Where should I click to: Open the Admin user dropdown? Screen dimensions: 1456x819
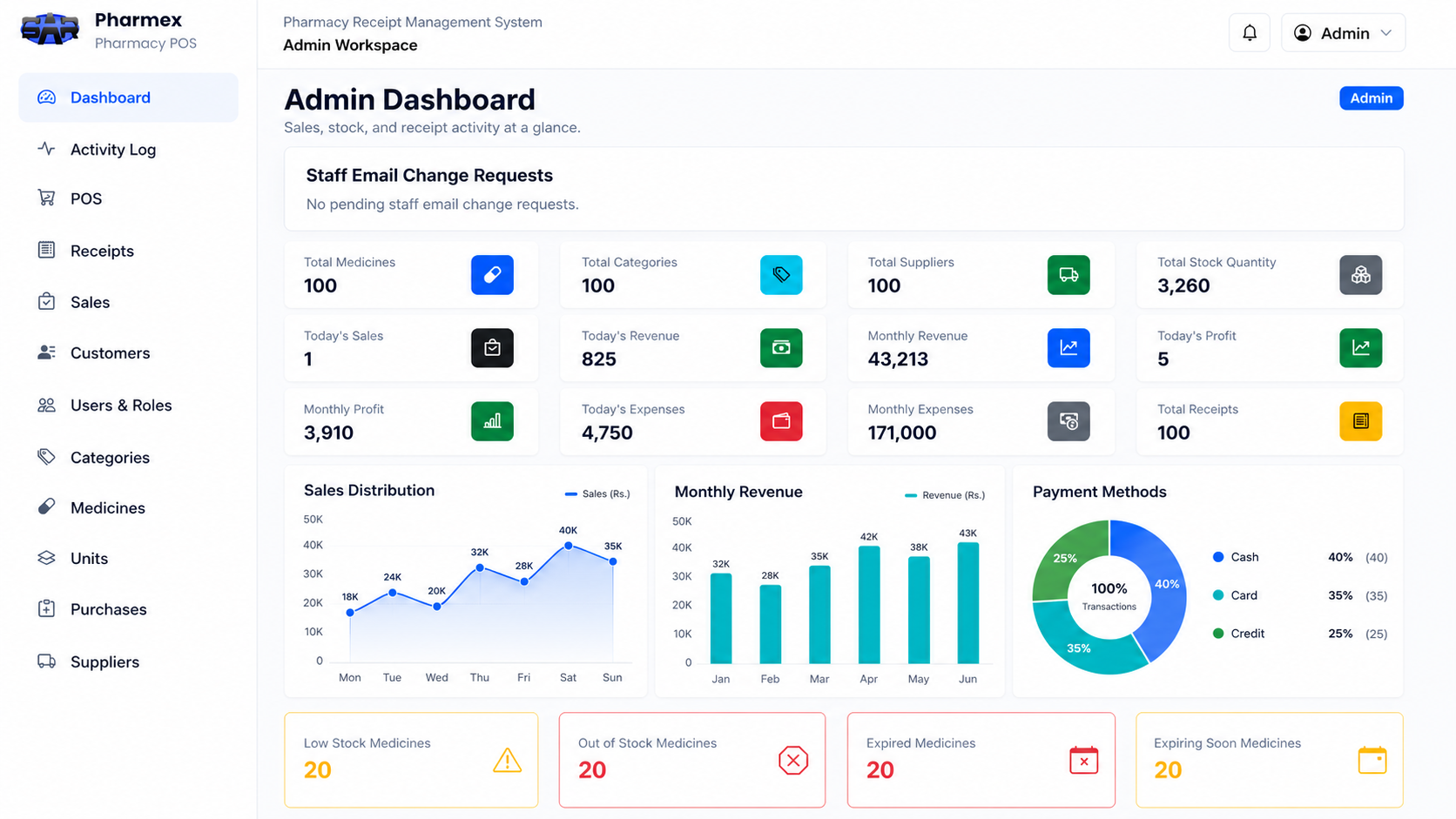[x=1343, y=33]
